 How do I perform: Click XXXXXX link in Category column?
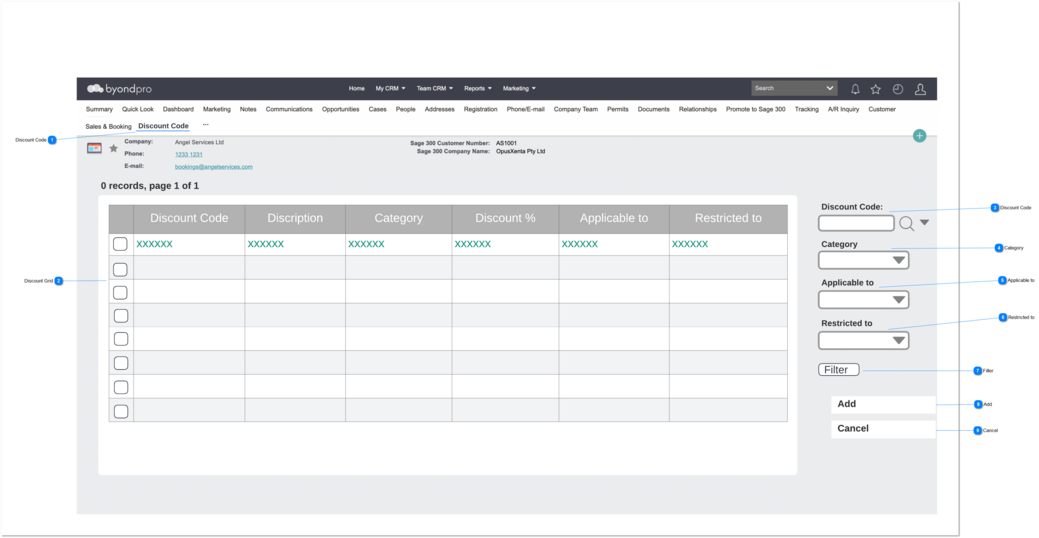(366, 244)
